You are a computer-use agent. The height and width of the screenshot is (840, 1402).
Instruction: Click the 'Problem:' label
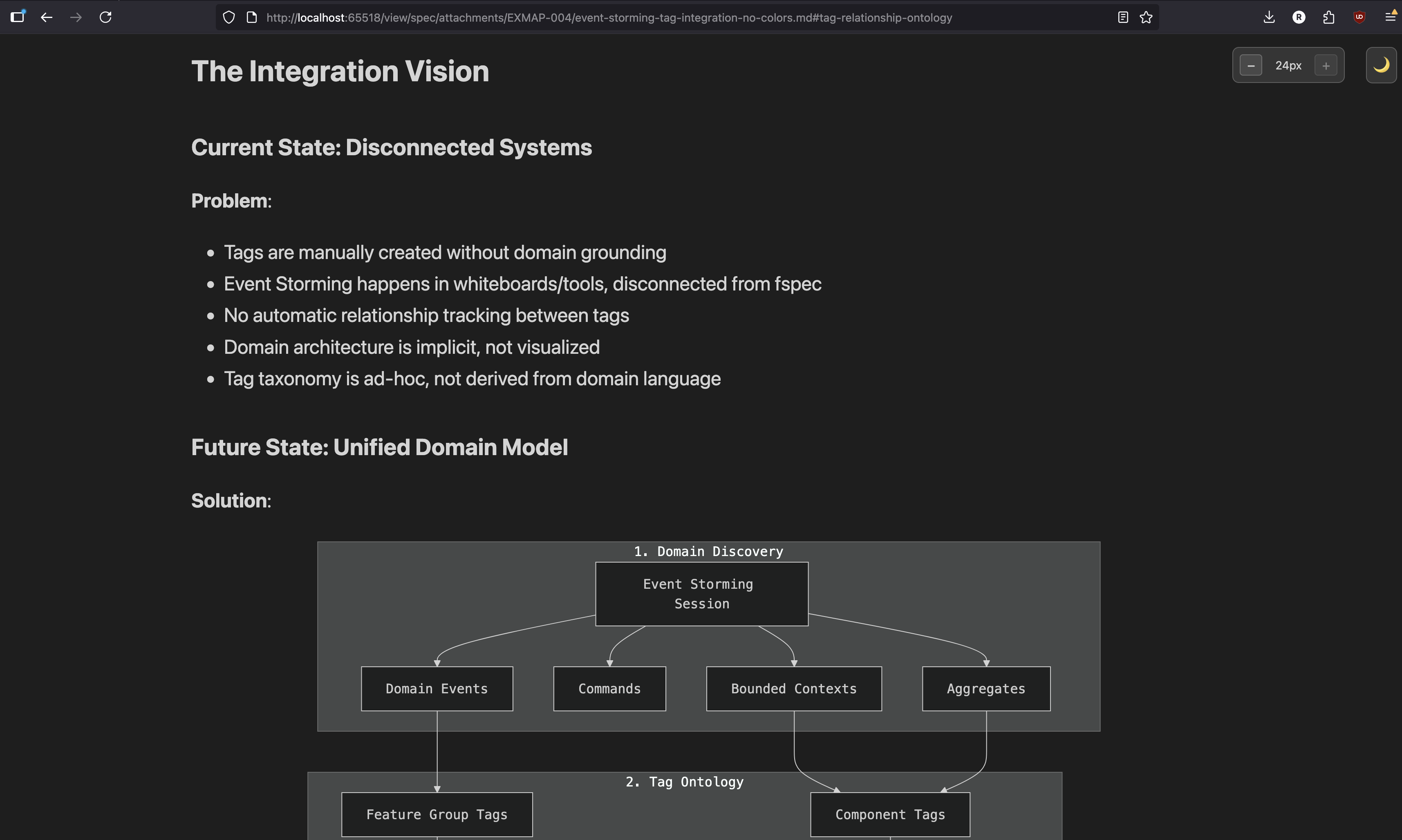click(231, 201)
